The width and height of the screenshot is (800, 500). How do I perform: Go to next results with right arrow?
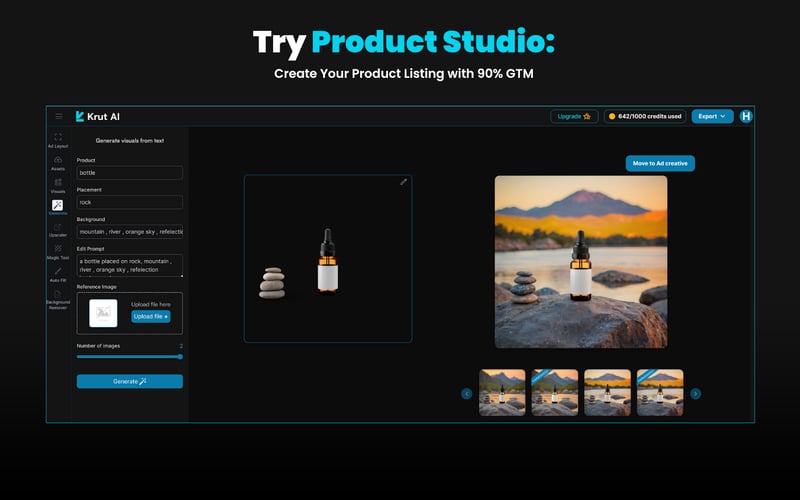pos(695,393)
